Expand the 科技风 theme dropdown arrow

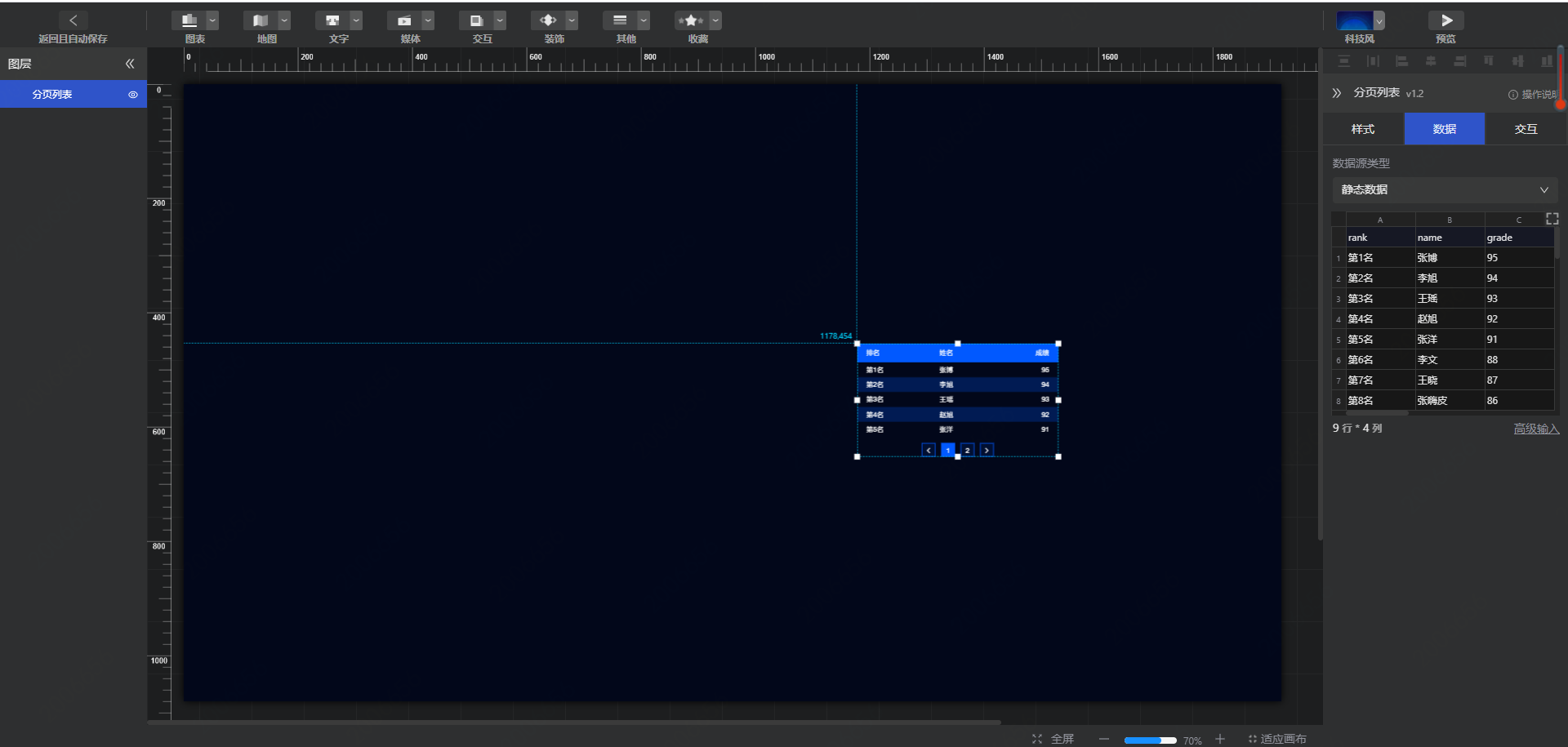pyautogui.click(x=1379, y=21)
